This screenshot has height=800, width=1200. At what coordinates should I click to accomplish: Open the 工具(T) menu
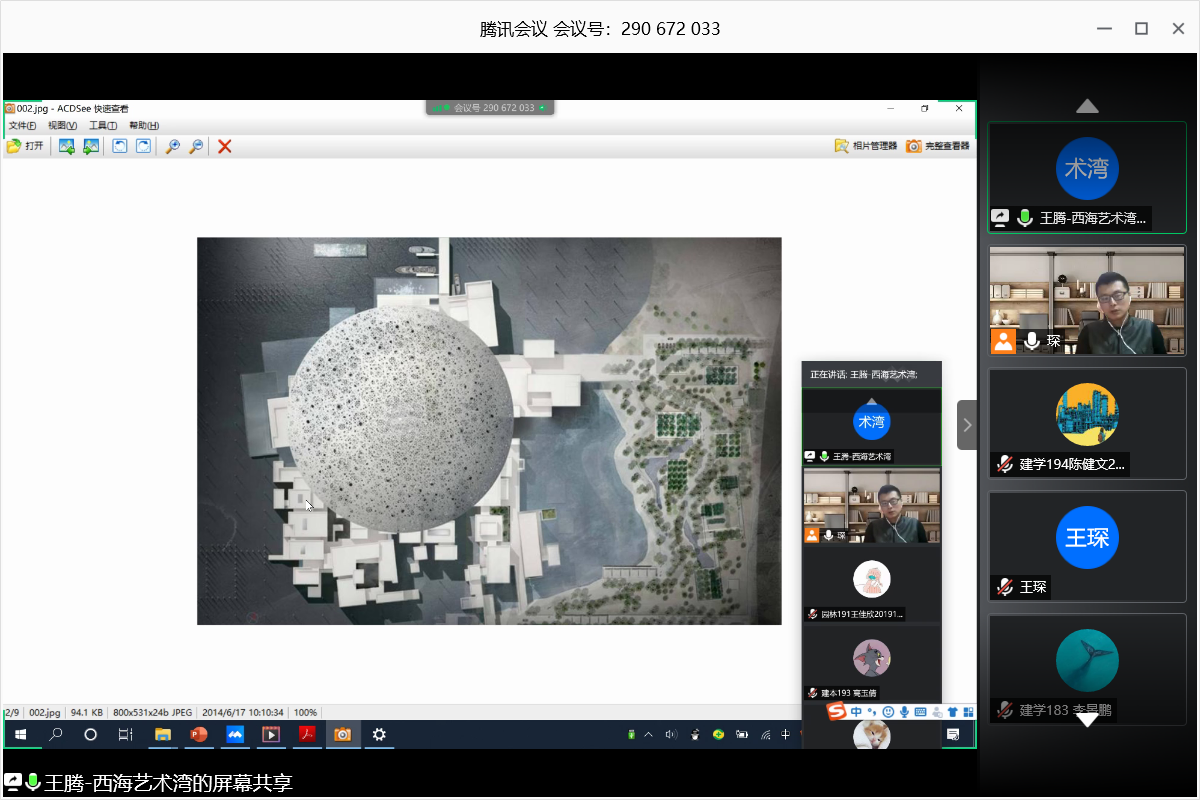pos(103,125)
